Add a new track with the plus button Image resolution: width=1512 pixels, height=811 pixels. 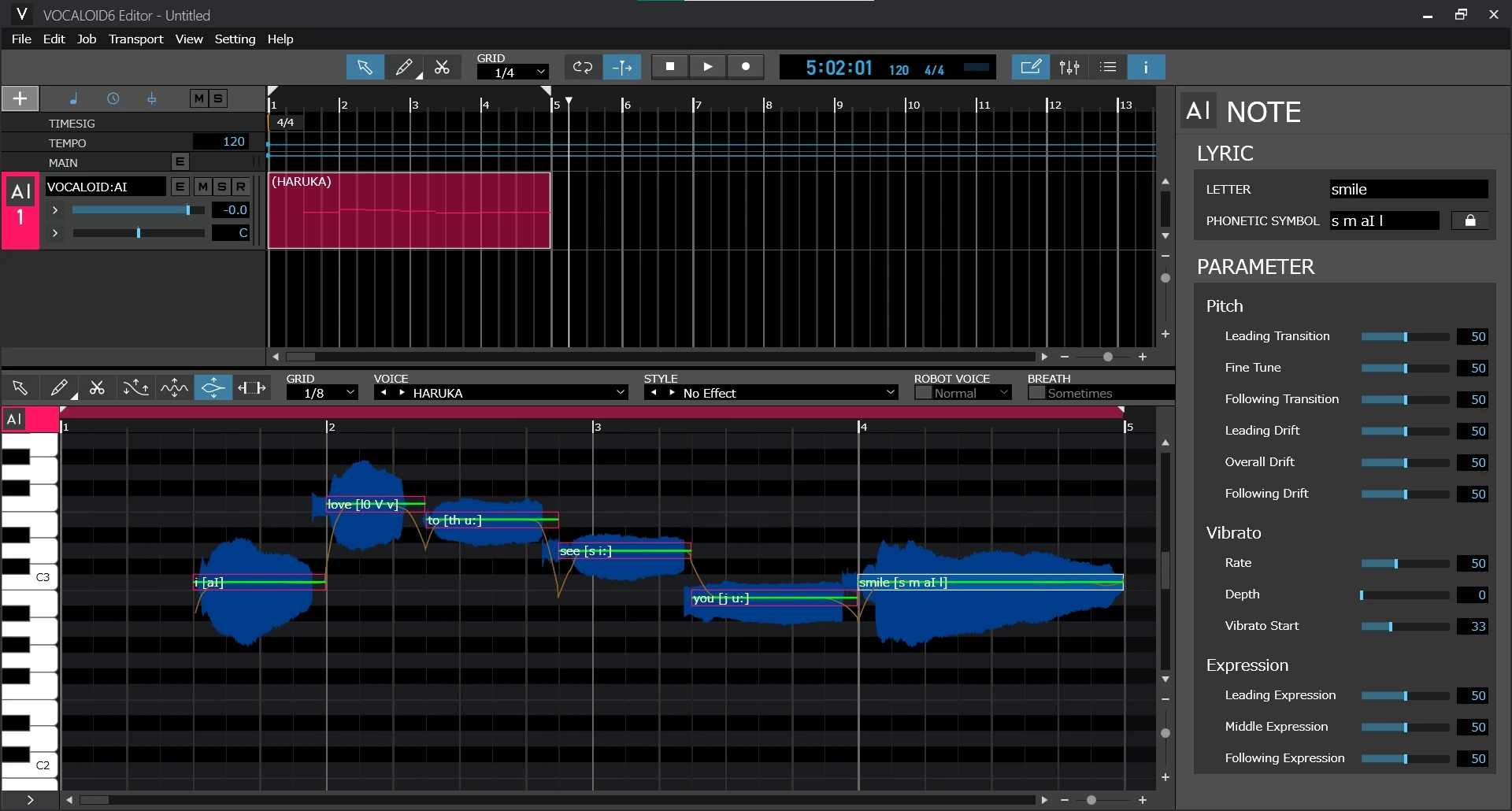[20, 98]
